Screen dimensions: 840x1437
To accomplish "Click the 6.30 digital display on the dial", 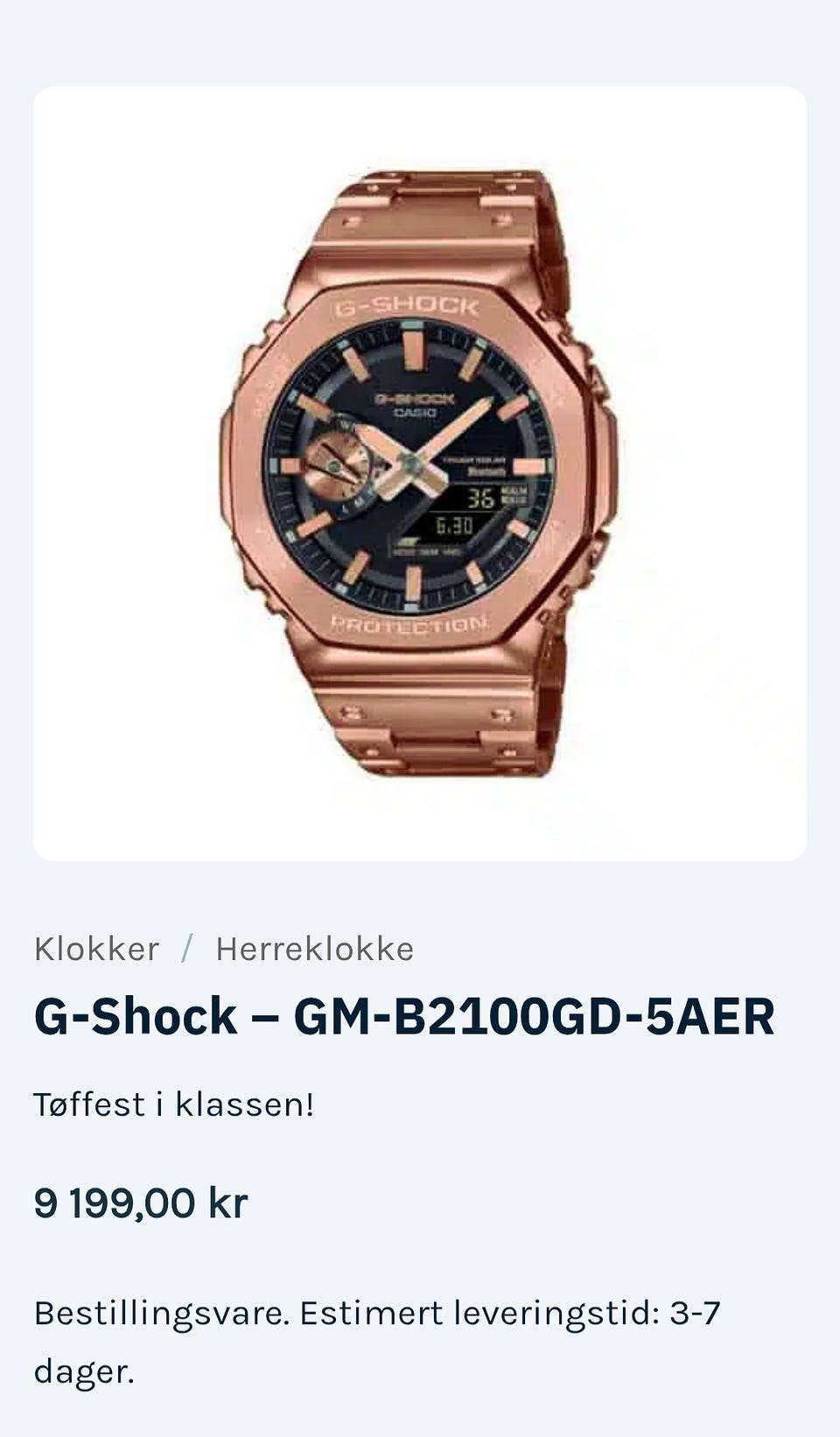I will pos(454,525).
